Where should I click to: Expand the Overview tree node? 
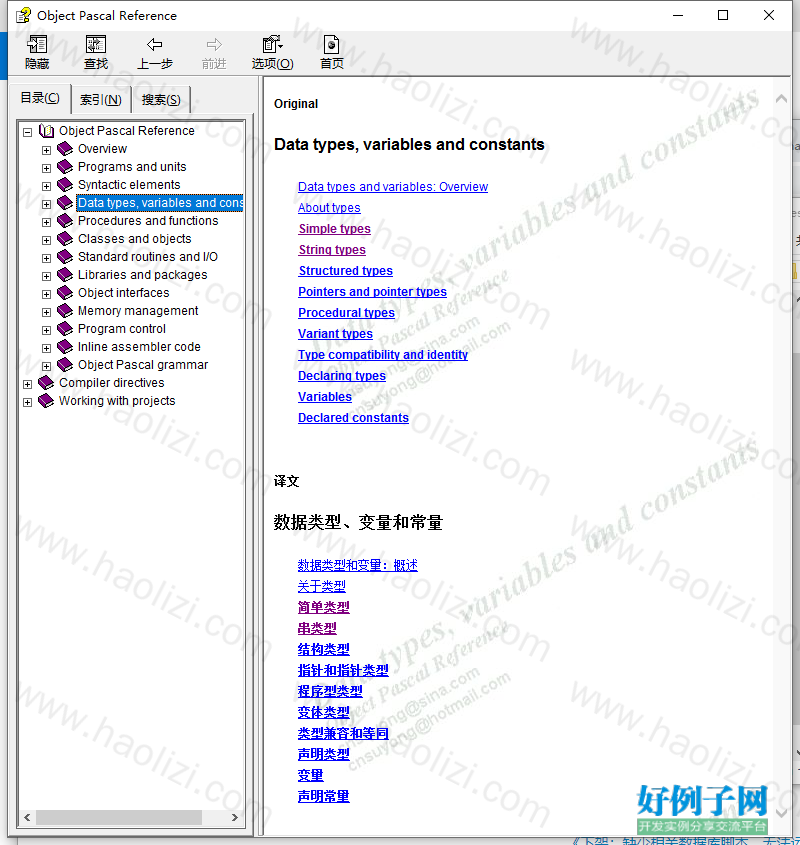click(46, 150)
